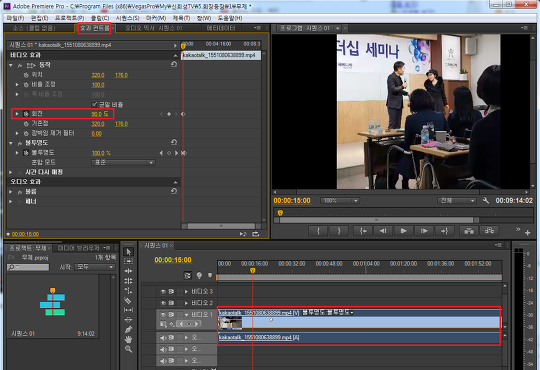This screenshot has width=540, height=370.
Task: Select the Slide tool
Action: (x=128, y=320)
